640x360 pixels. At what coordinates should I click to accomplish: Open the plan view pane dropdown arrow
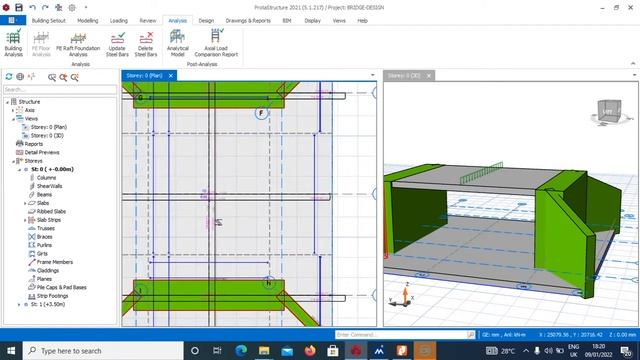tap(372, 75)
